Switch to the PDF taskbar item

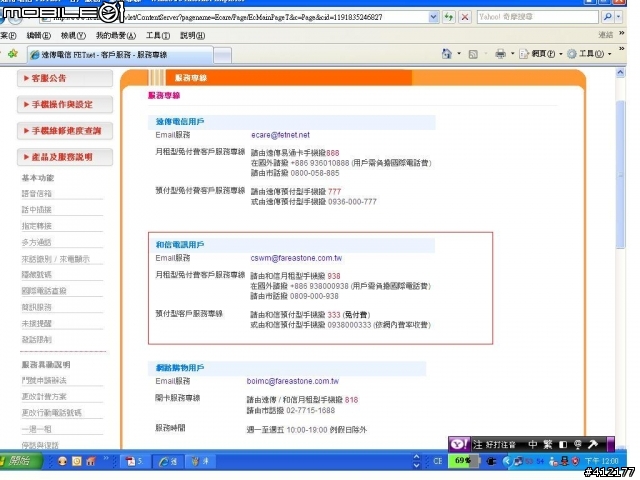(134, 461)
